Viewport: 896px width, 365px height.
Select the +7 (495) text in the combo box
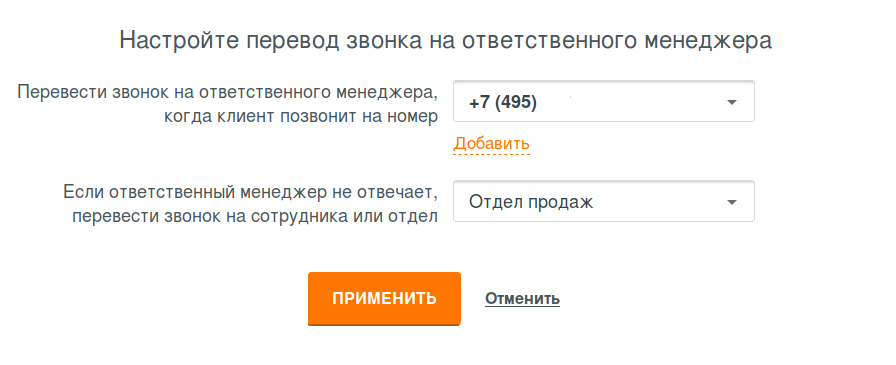click(502, 103)
